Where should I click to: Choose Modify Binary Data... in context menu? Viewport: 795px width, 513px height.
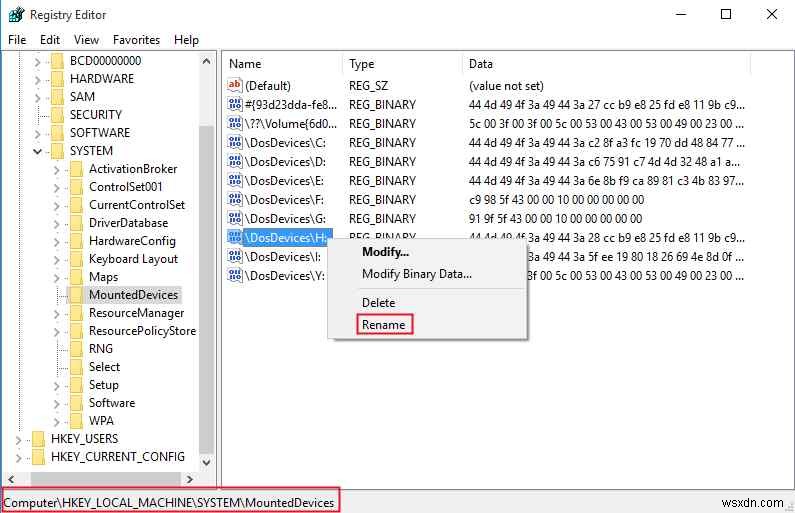click(x=417, y=274)
